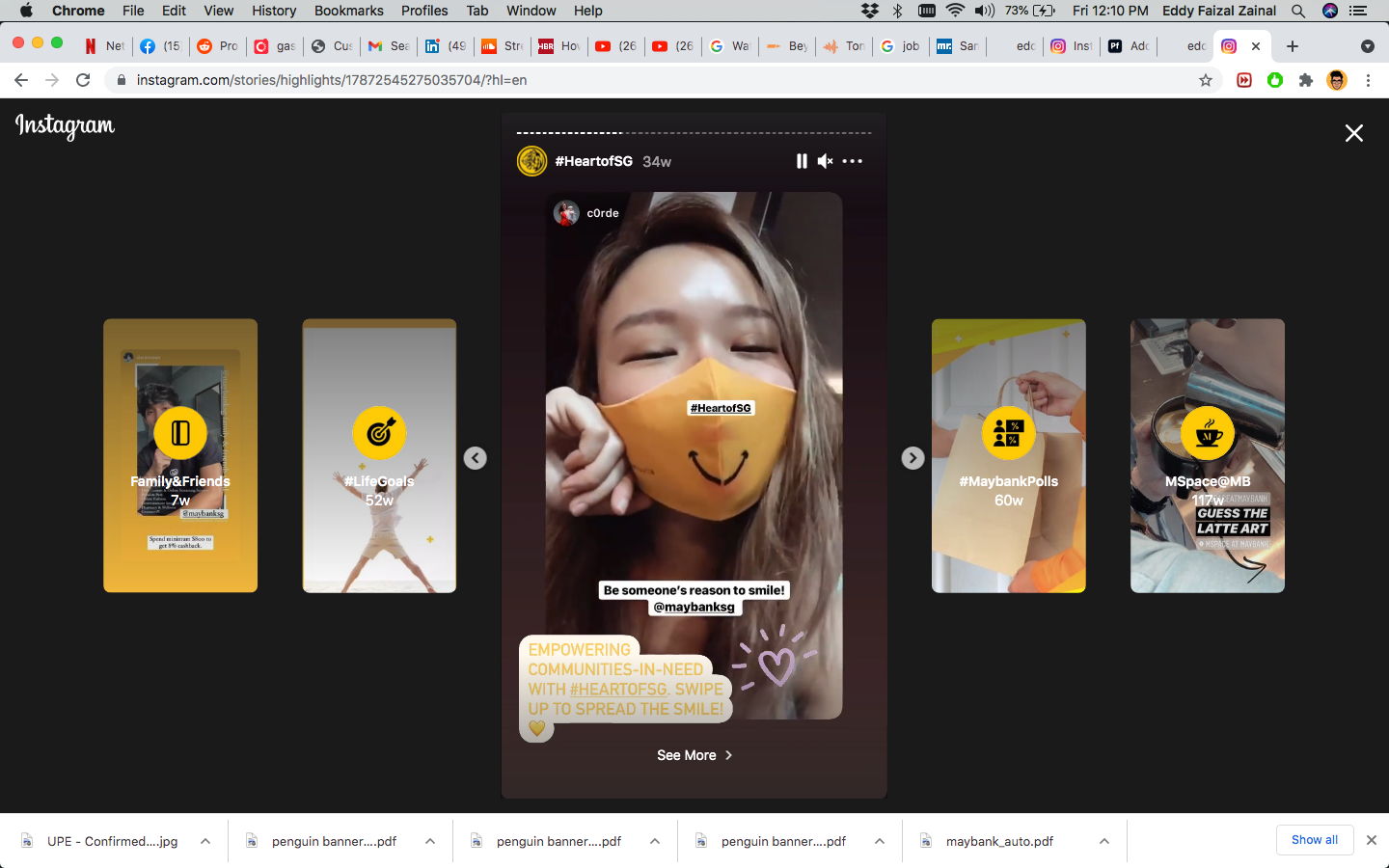The image size is (1389, 868).
Task: Open Spotlight search icon
Action: [1298, 11]
